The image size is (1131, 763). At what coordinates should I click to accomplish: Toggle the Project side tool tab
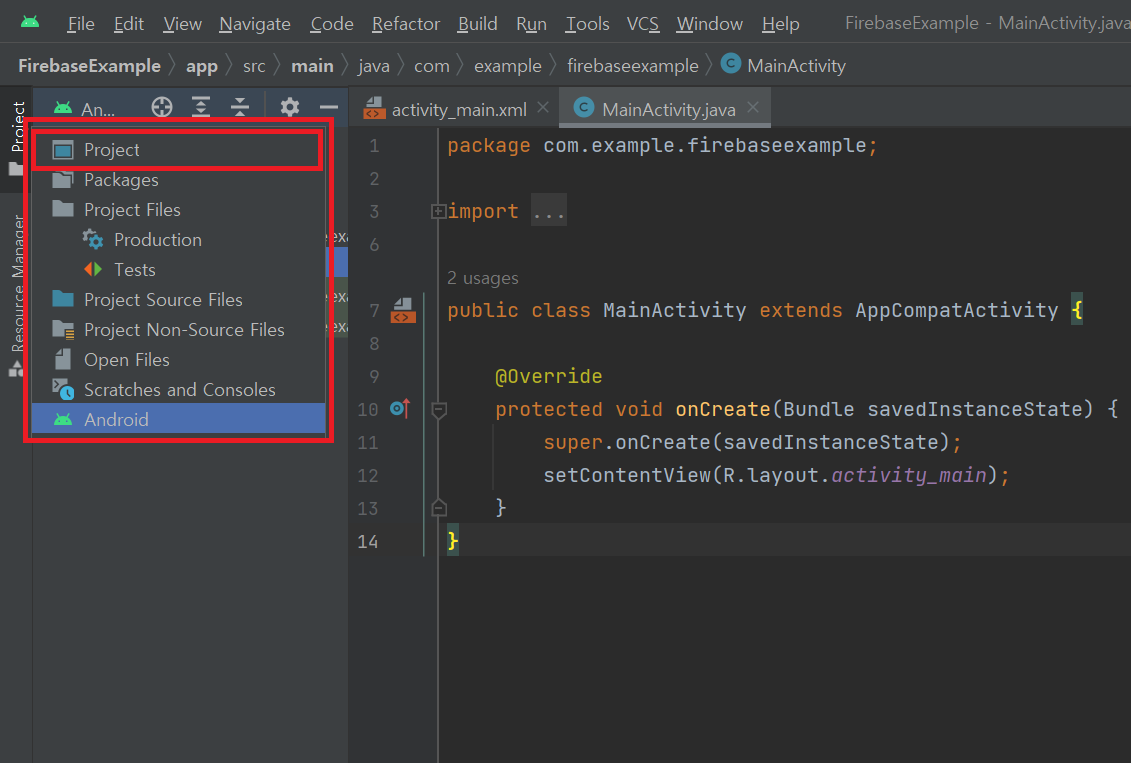pos(16,138)
